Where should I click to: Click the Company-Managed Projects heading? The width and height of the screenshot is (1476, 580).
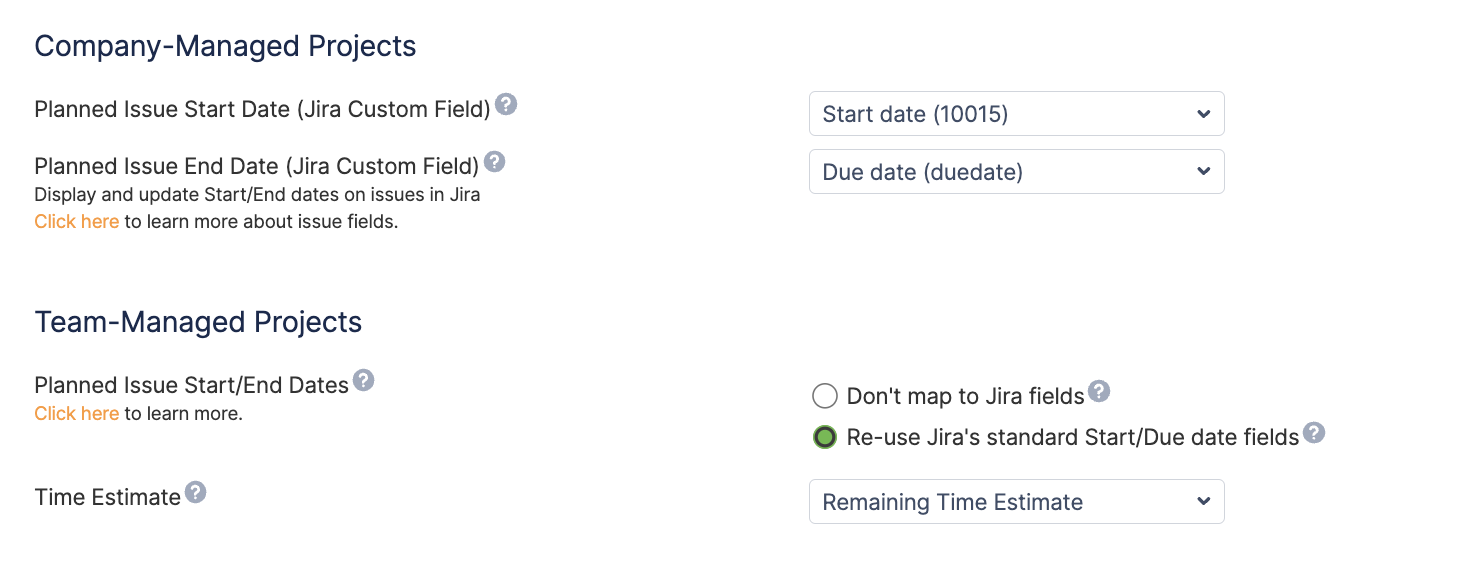coord(225,46)
